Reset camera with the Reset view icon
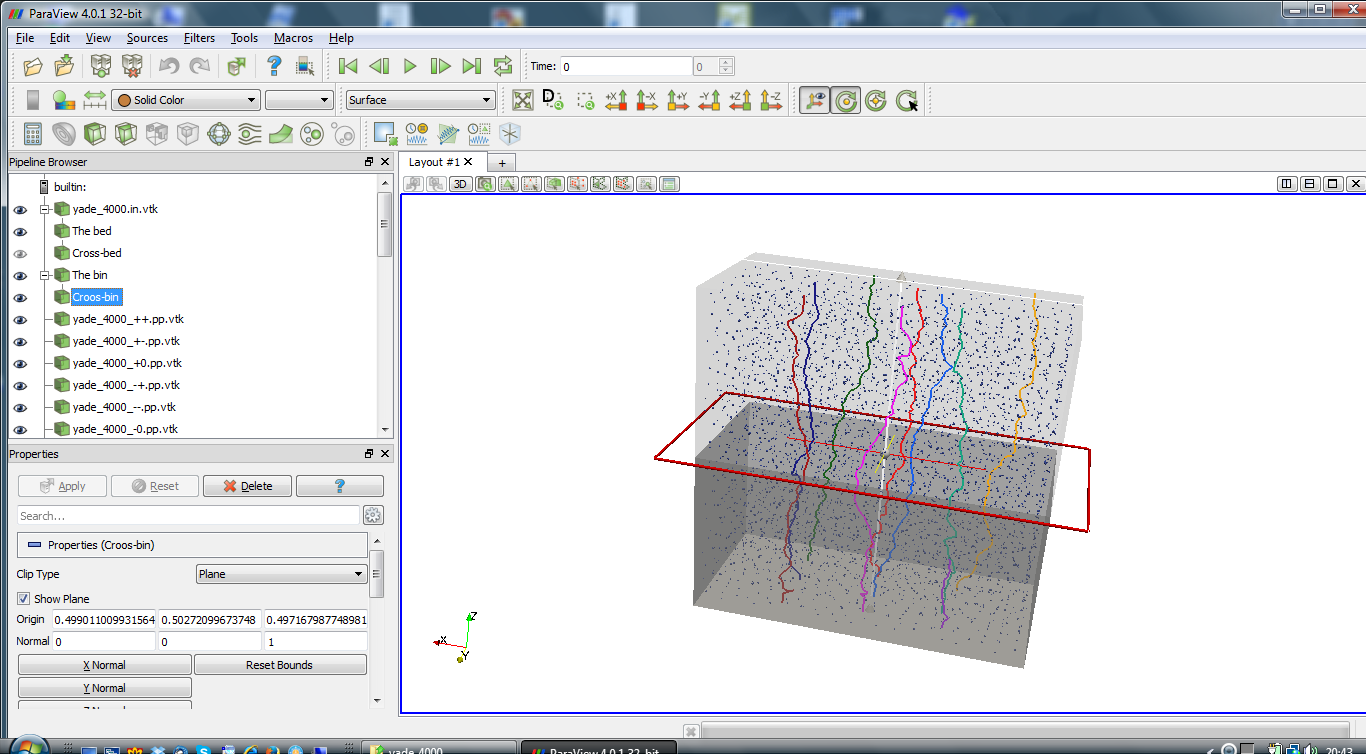The height and width of the screenshot is (754, 1366). (x=522, y=100)
